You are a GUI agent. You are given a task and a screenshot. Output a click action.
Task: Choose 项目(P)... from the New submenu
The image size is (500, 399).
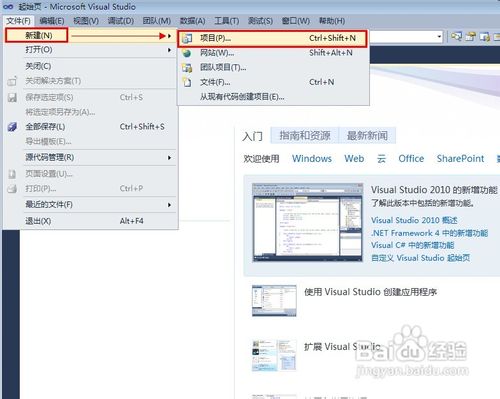pos(272,38)
